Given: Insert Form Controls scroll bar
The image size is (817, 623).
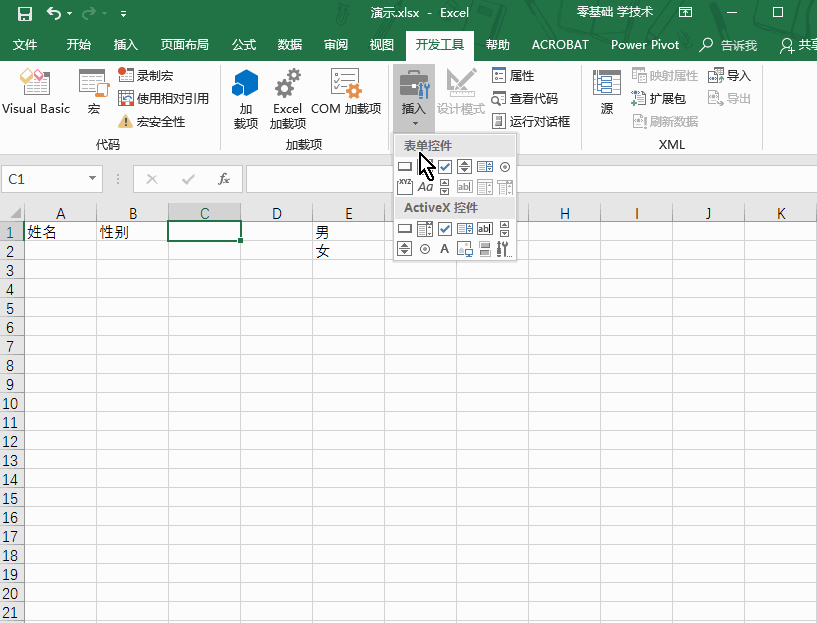Looking at the screenshot, I should click(x=444, y=186).
